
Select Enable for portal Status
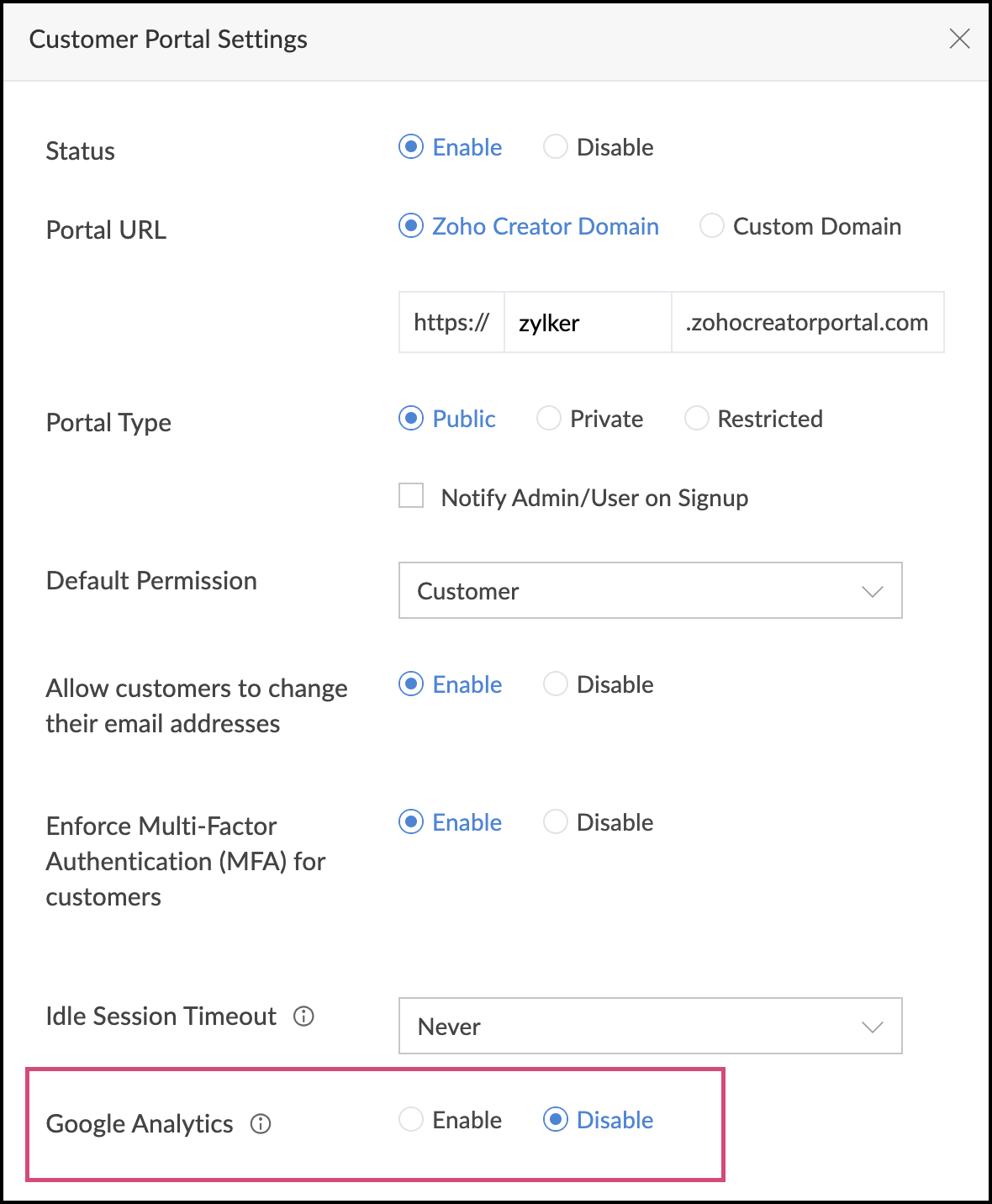point(411,147)
